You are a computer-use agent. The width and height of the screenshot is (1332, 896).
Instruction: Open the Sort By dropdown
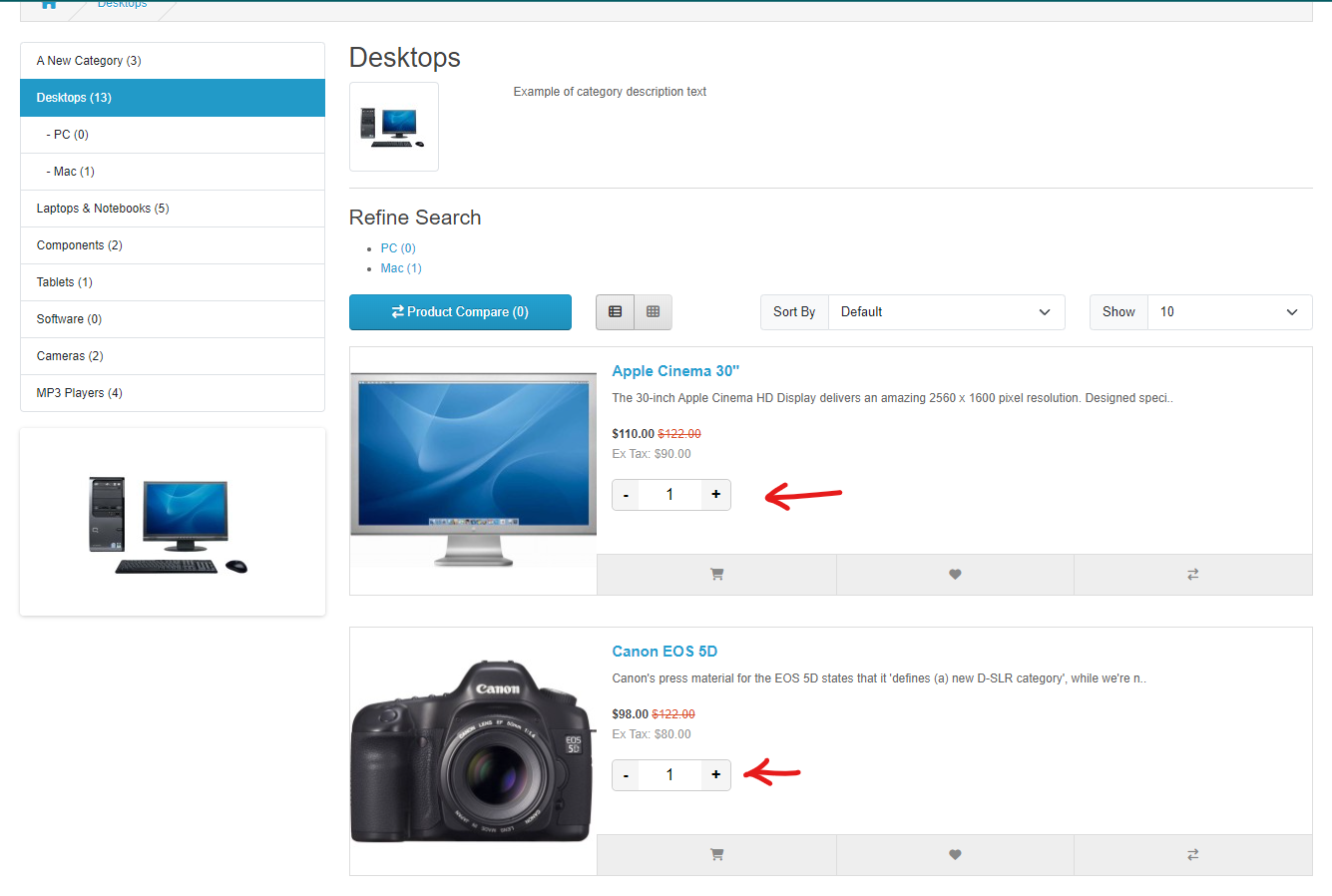click(x=947, y=312)
